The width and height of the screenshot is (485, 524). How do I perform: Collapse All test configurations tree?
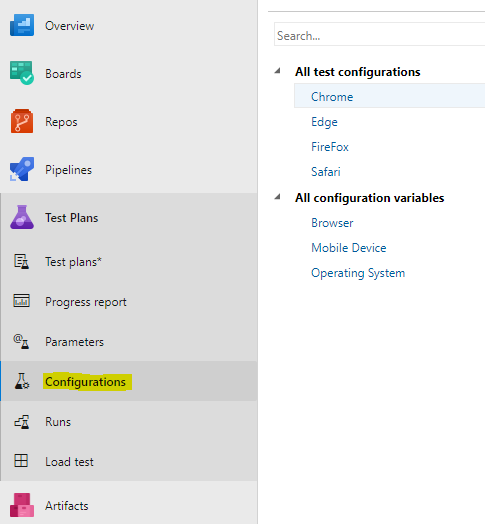277,71
